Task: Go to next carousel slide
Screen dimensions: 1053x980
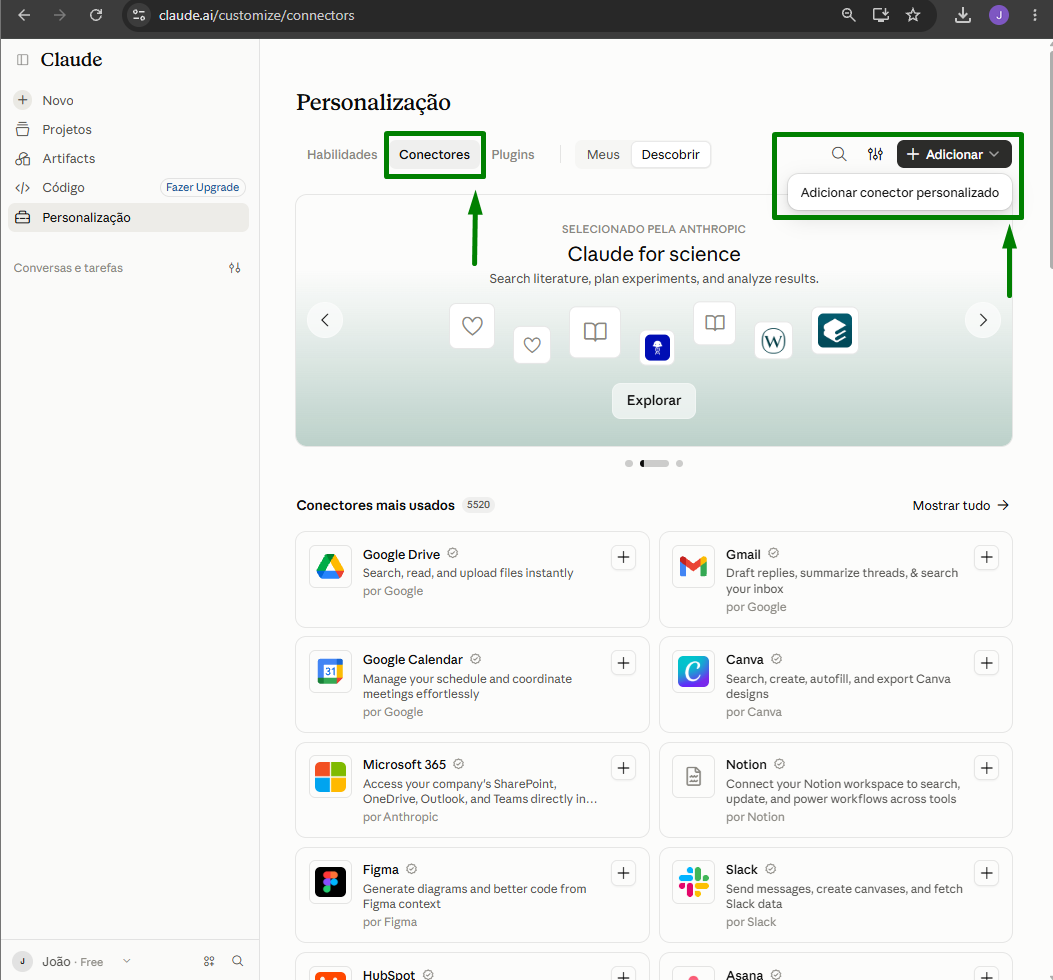Action: point(982,320)
